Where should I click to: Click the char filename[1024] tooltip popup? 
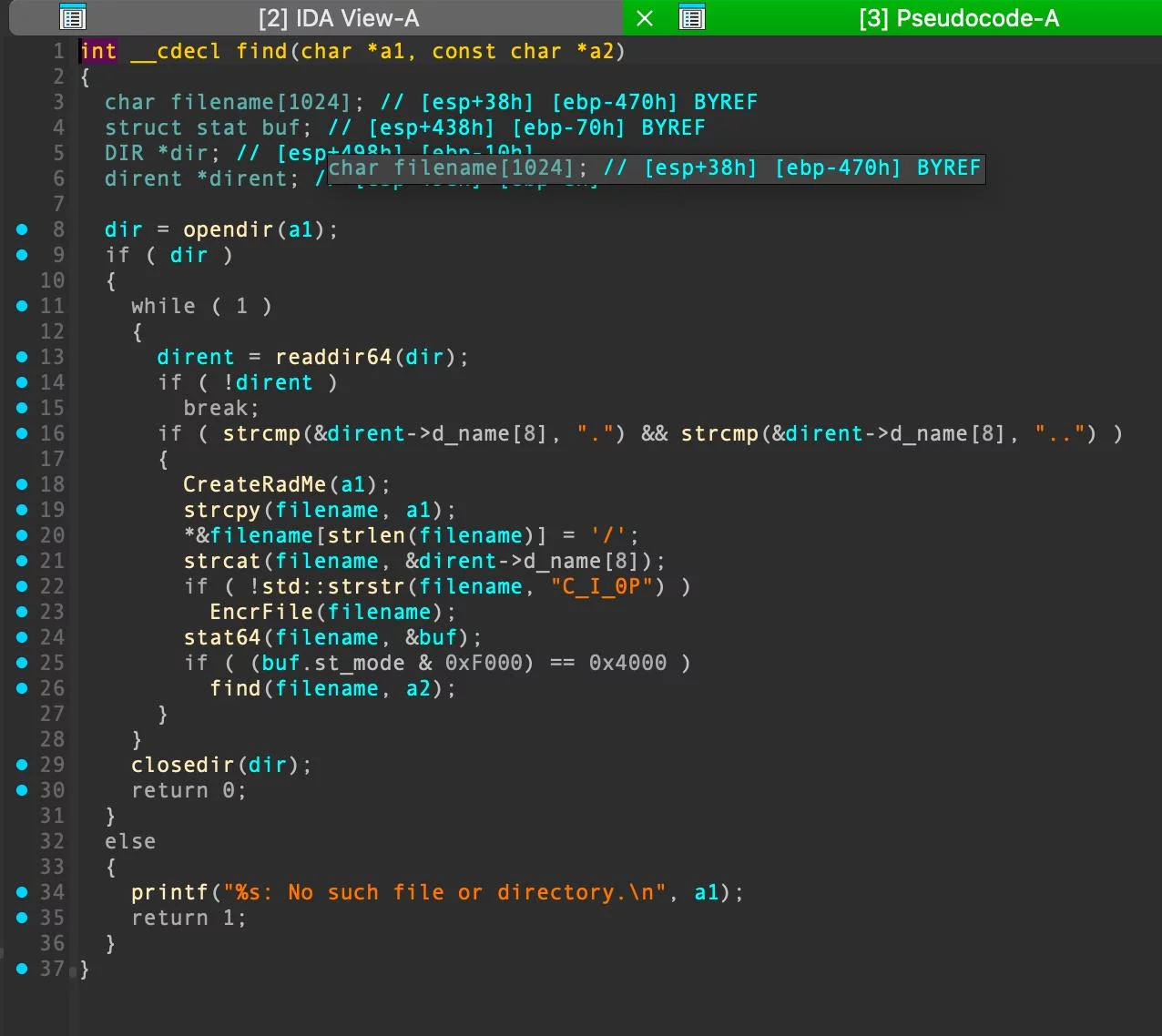(x=656, y=168)
